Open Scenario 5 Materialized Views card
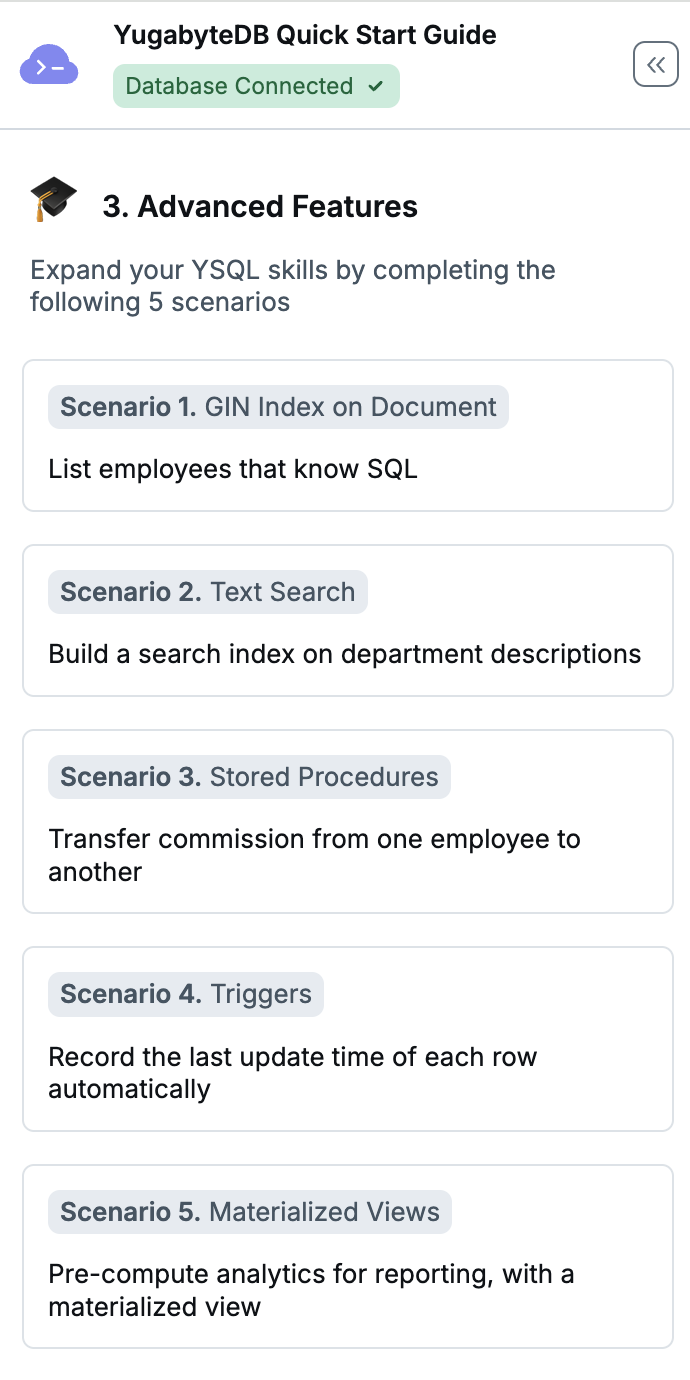The height and width of the screenshot is (1380, 690). tap(348, 1256)
